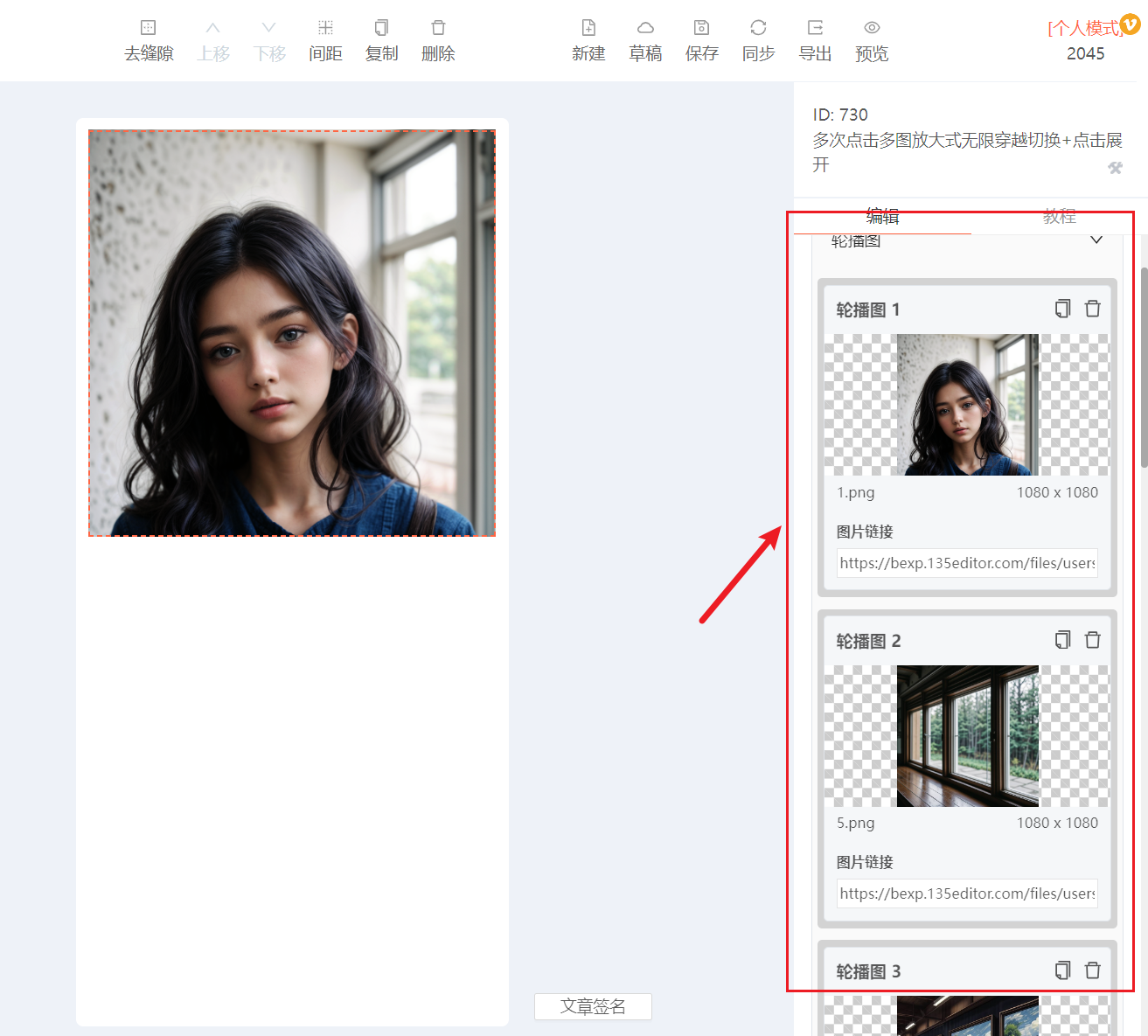Screen dimensions: 1148x1036
Task: Collapse the 轮播图 section chevron
Action: pos(1096,240)
